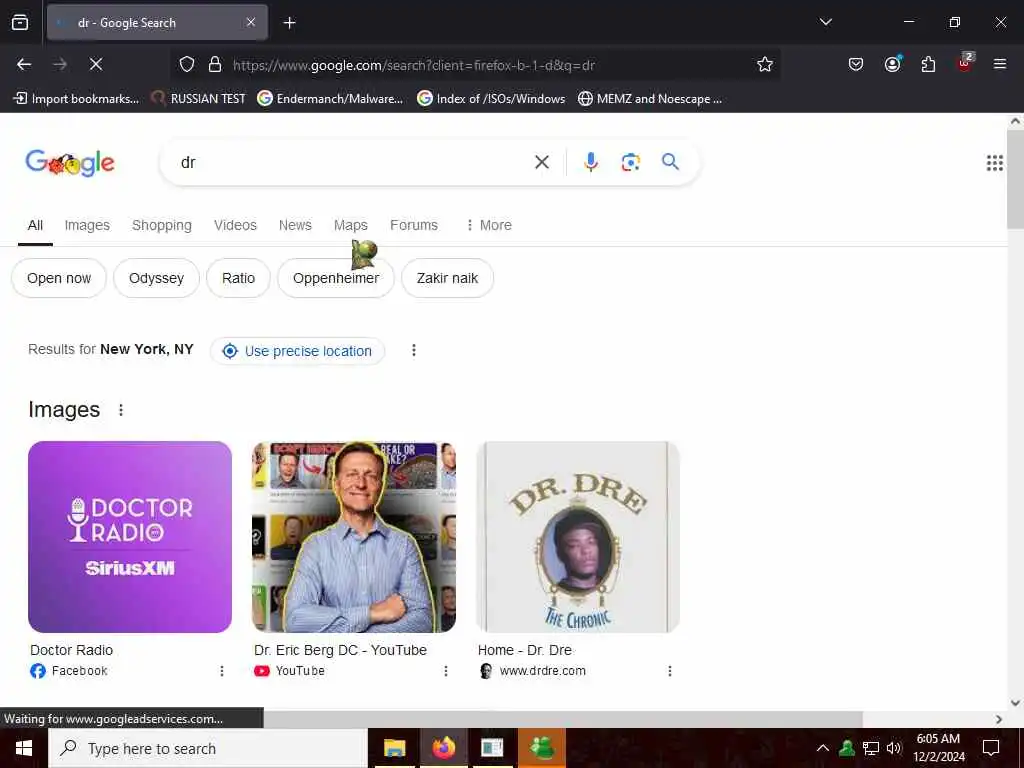Open Index of /ISOs/Windows bookmark
The width and height of the screenshot is (1024, 768).
(491, 99)
